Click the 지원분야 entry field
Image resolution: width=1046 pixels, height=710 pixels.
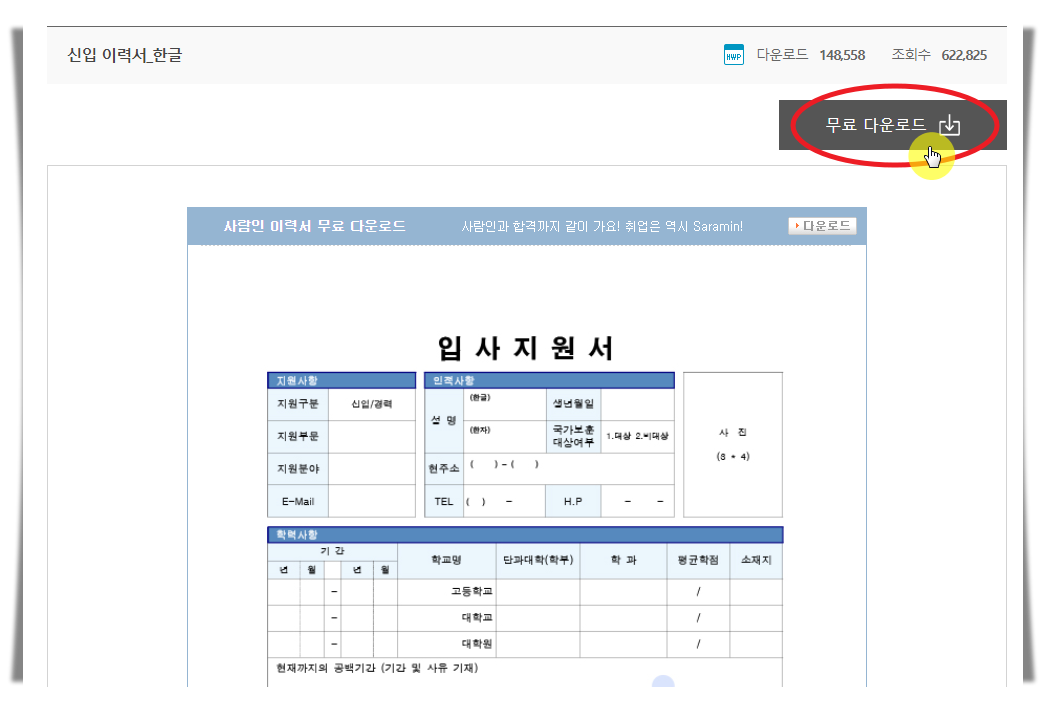point(372,468)
